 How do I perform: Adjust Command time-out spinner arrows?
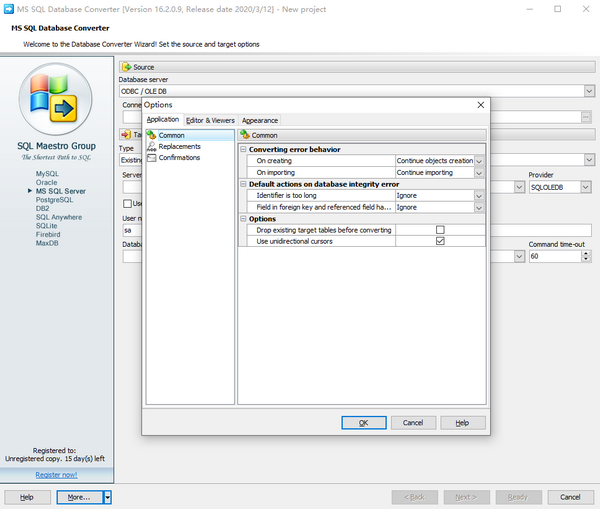click(586, 256)
